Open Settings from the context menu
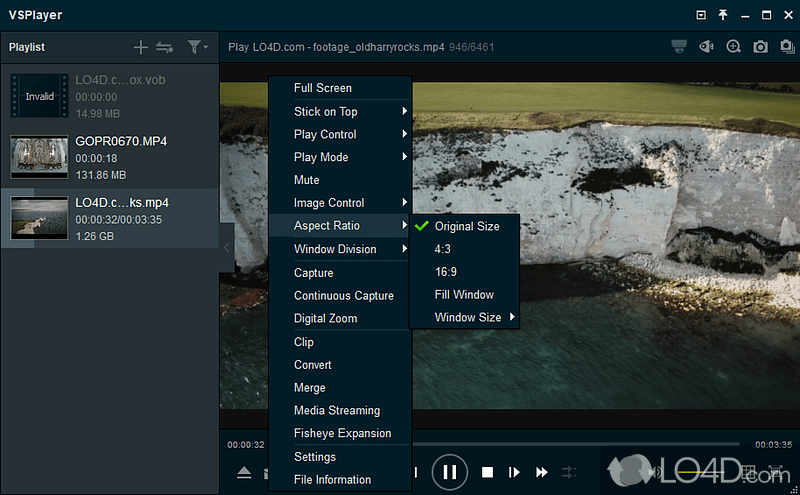The height and width of the screenshot is (495, 800). tap(340, 457)
